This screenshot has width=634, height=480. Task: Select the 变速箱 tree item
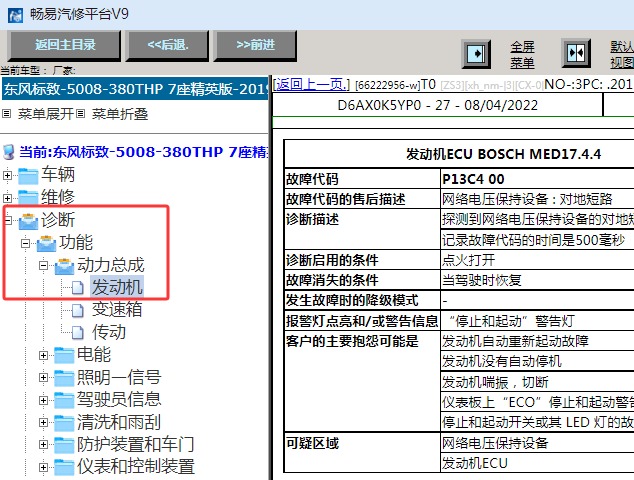[117, 310]
